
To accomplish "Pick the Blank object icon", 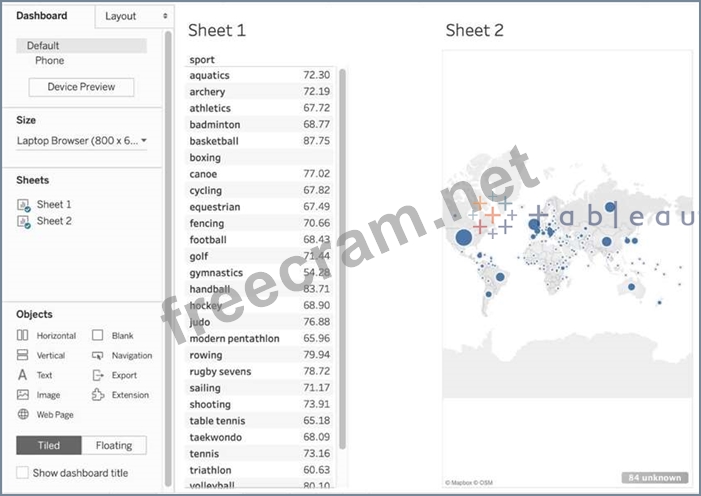I will click(98, 336).
